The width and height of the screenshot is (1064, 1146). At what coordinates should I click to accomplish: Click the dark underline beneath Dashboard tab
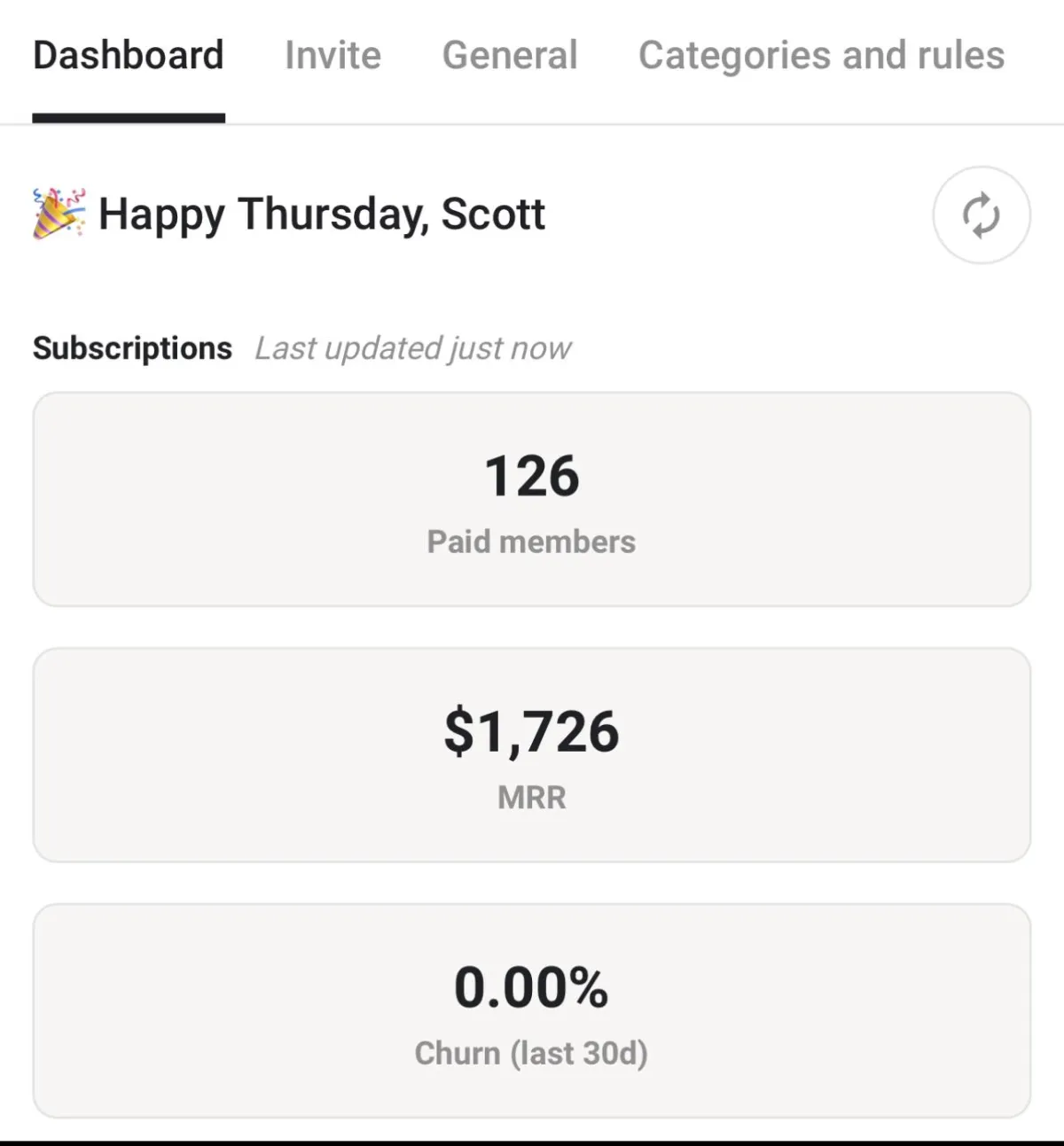129,118
